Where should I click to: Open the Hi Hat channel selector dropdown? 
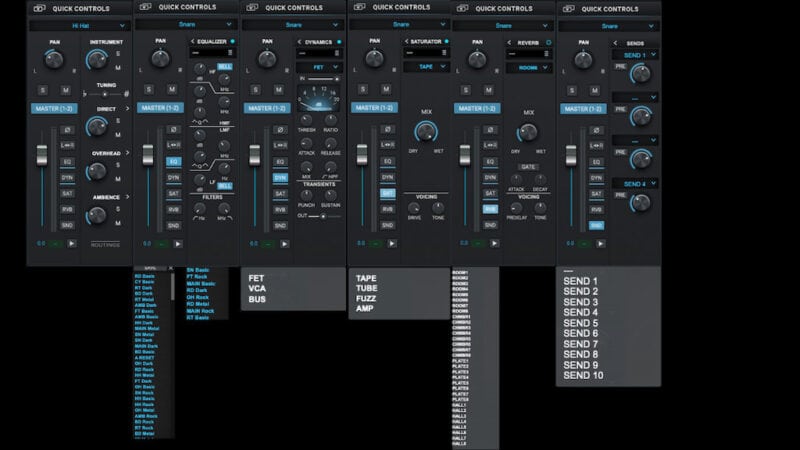[80, 26]
